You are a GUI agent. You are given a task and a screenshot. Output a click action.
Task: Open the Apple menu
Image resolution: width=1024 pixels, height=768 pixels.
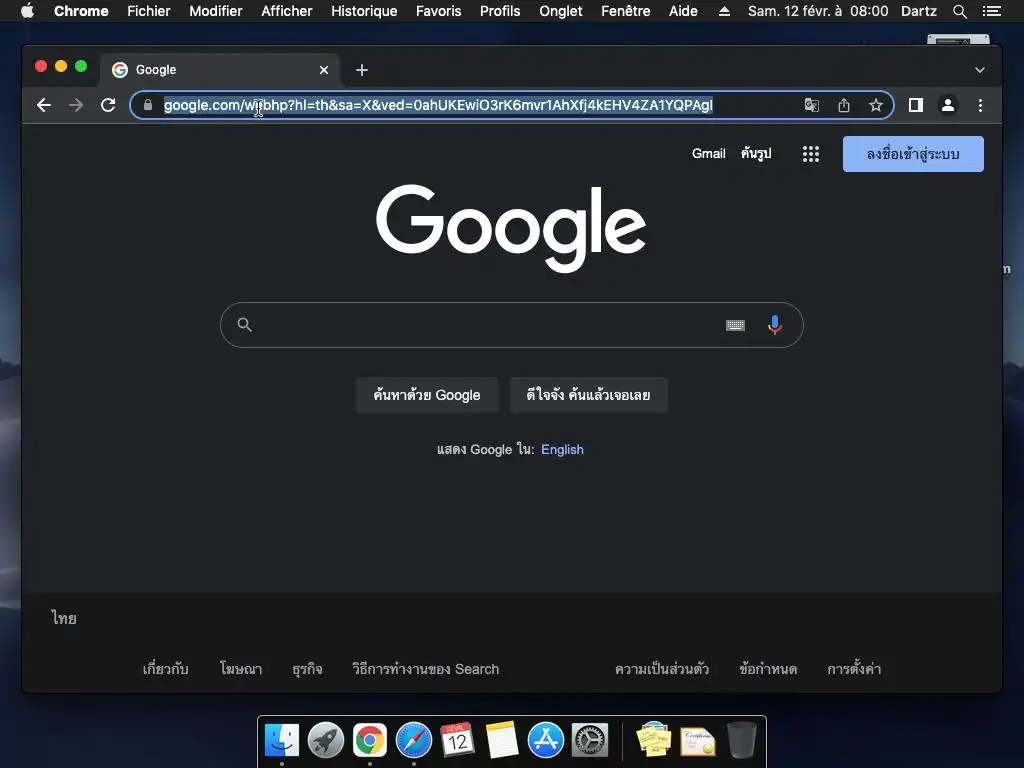pyautogui.click(x=27, y=11)
